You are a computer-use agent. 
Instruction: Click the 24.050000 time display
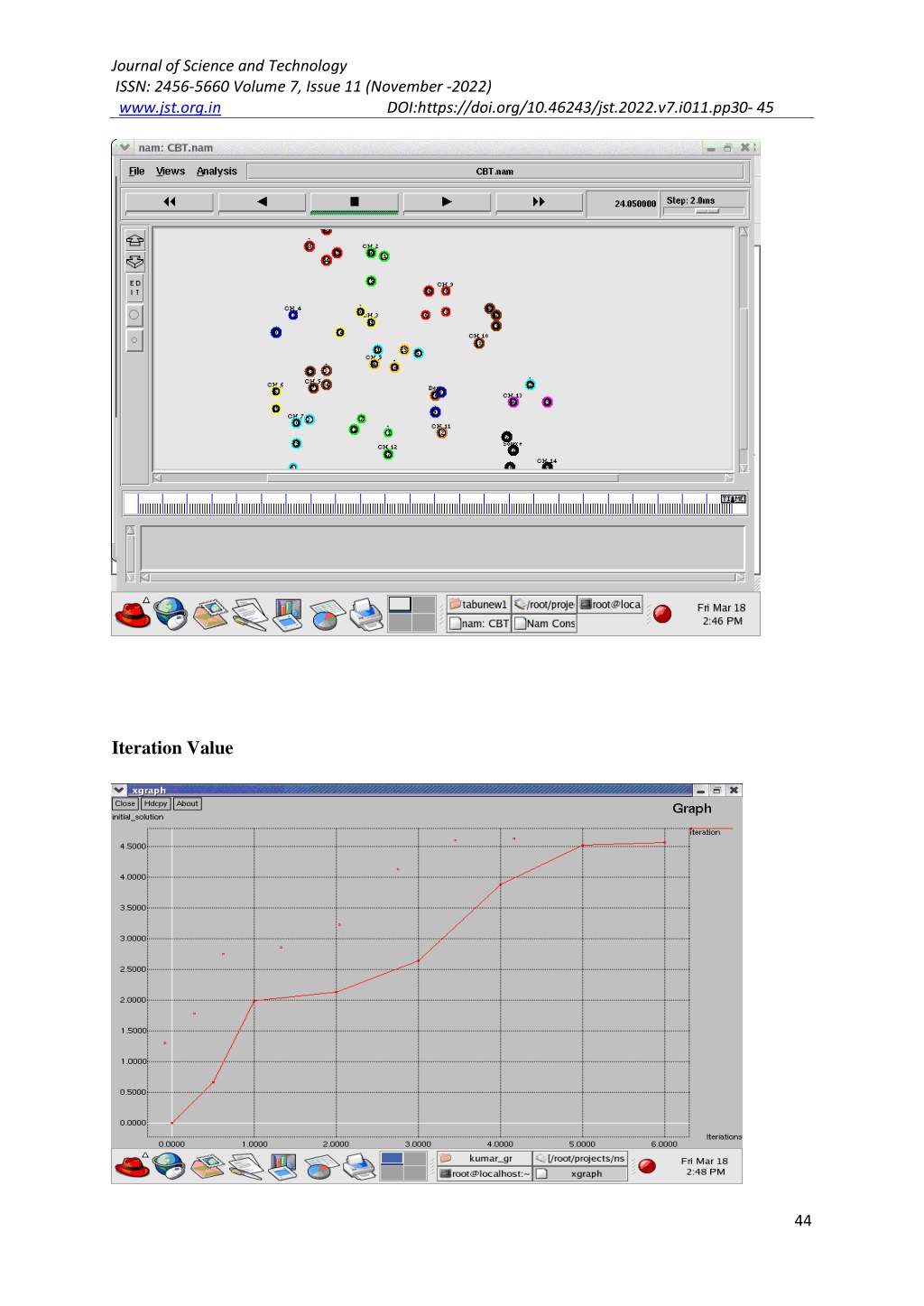(624, 204)
